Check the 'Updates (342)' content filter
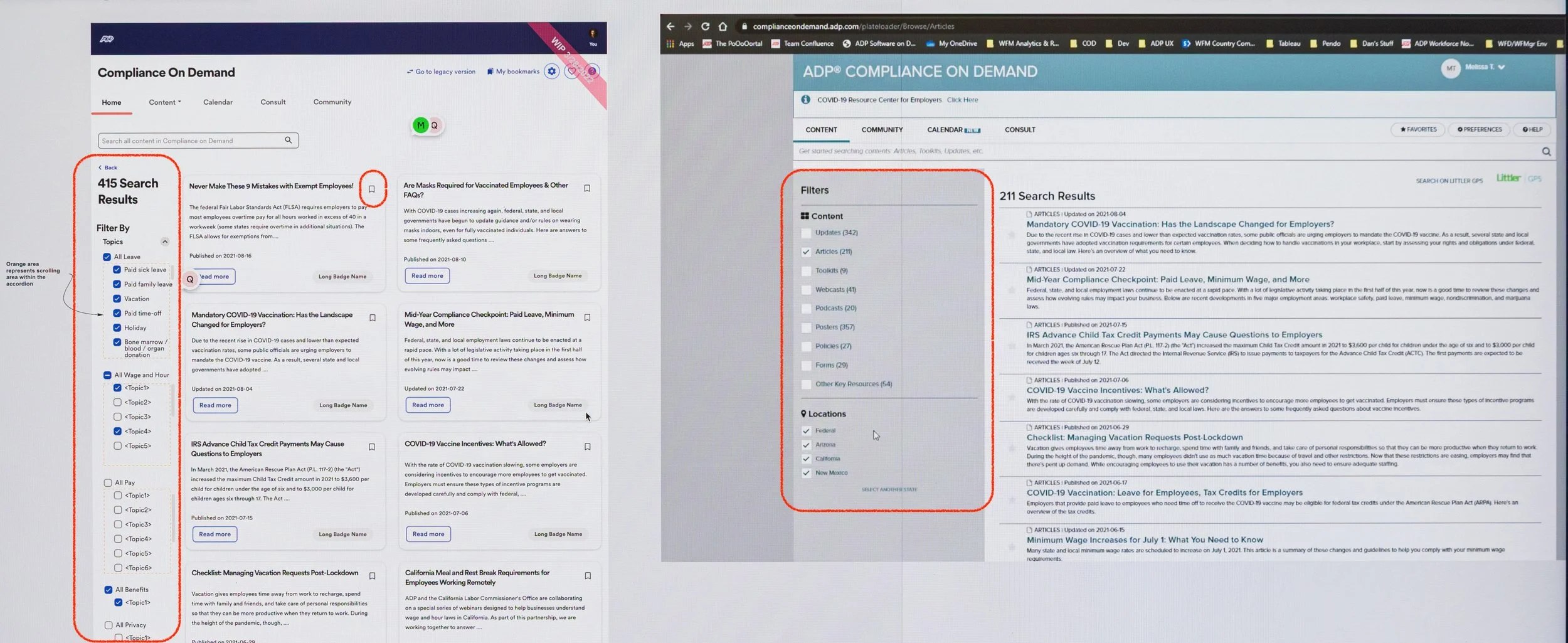This screenshot has width=1568, height=643. [806, 233]
